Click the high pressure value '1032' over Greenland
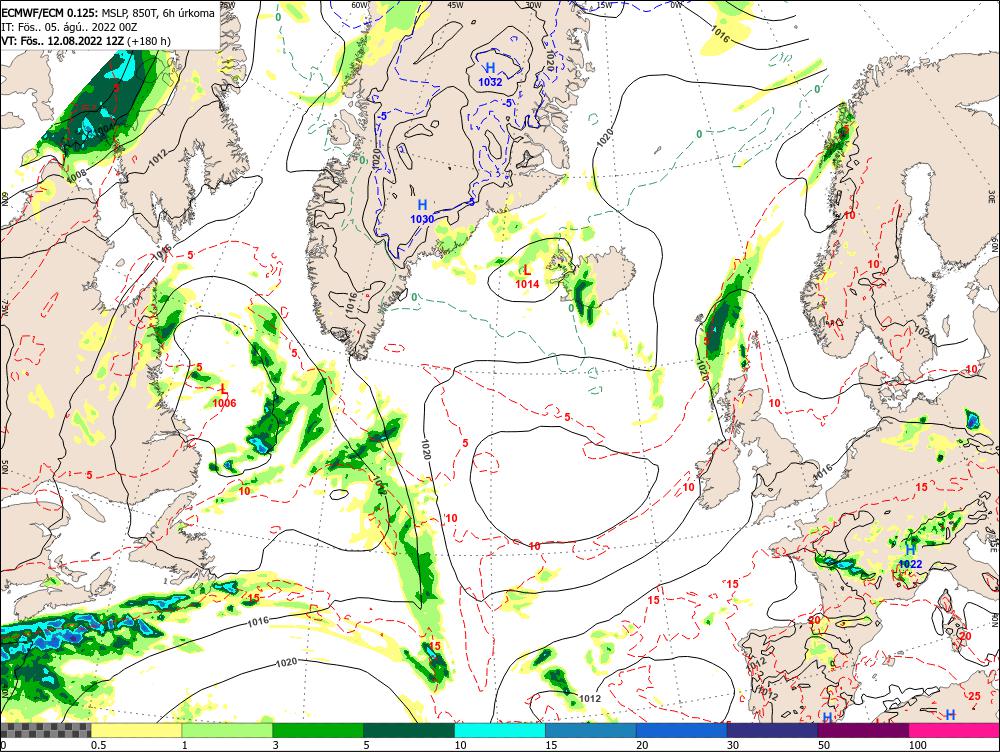The height and width of the screenshot is (752, 1000). point(490,82)
